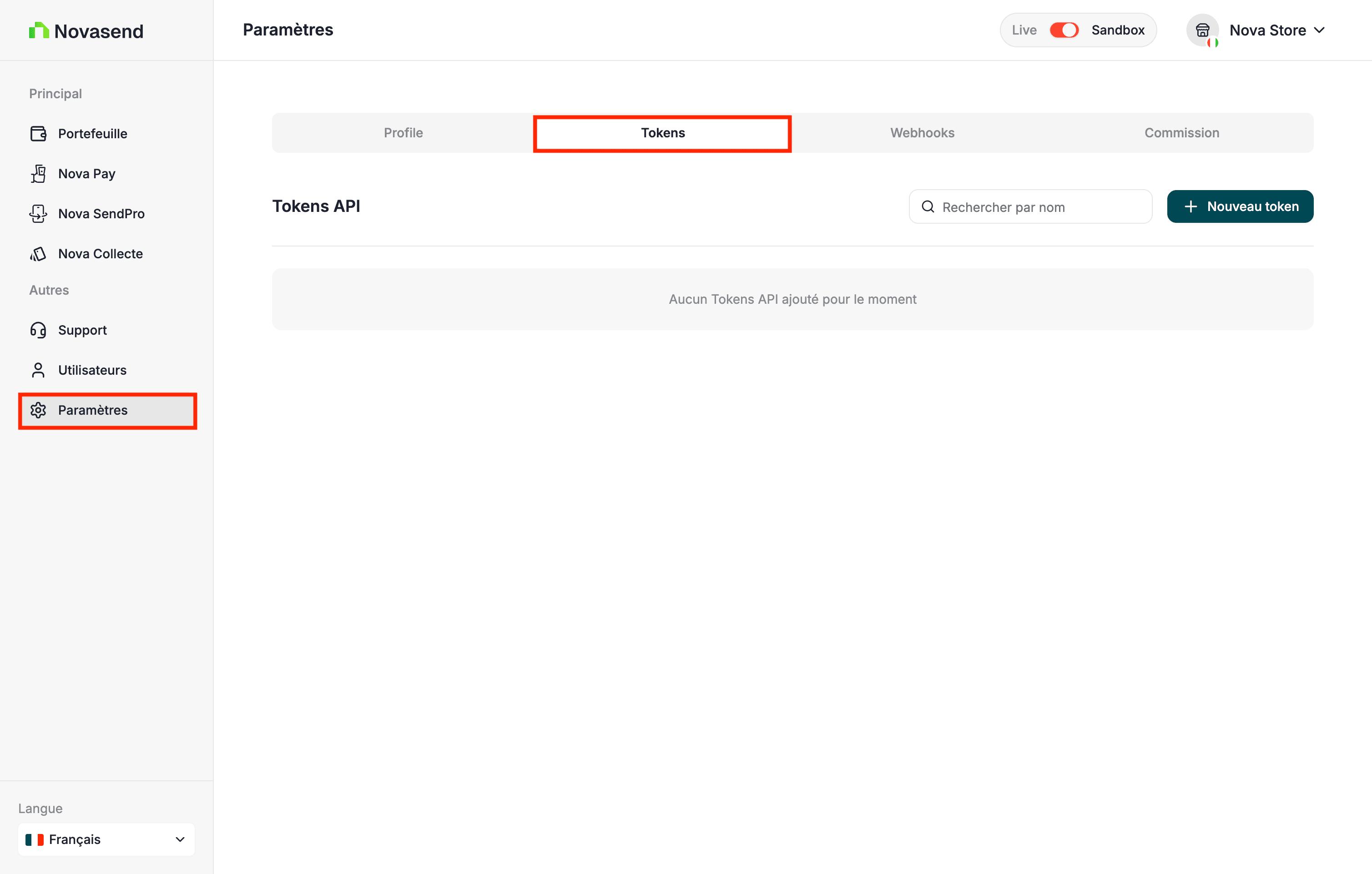This screenshot has height=874, width=1372.
Task: Select Paramètres in the sidebar
Action: coord(108,410)
